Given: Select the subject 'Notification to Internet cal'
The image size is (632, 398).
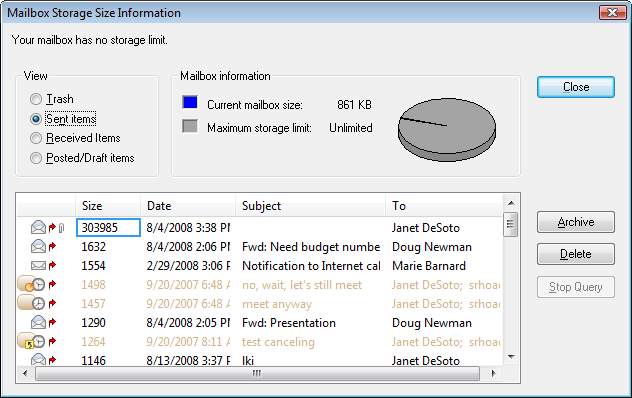Looking at the screenshot, I should tap(311, 266).
